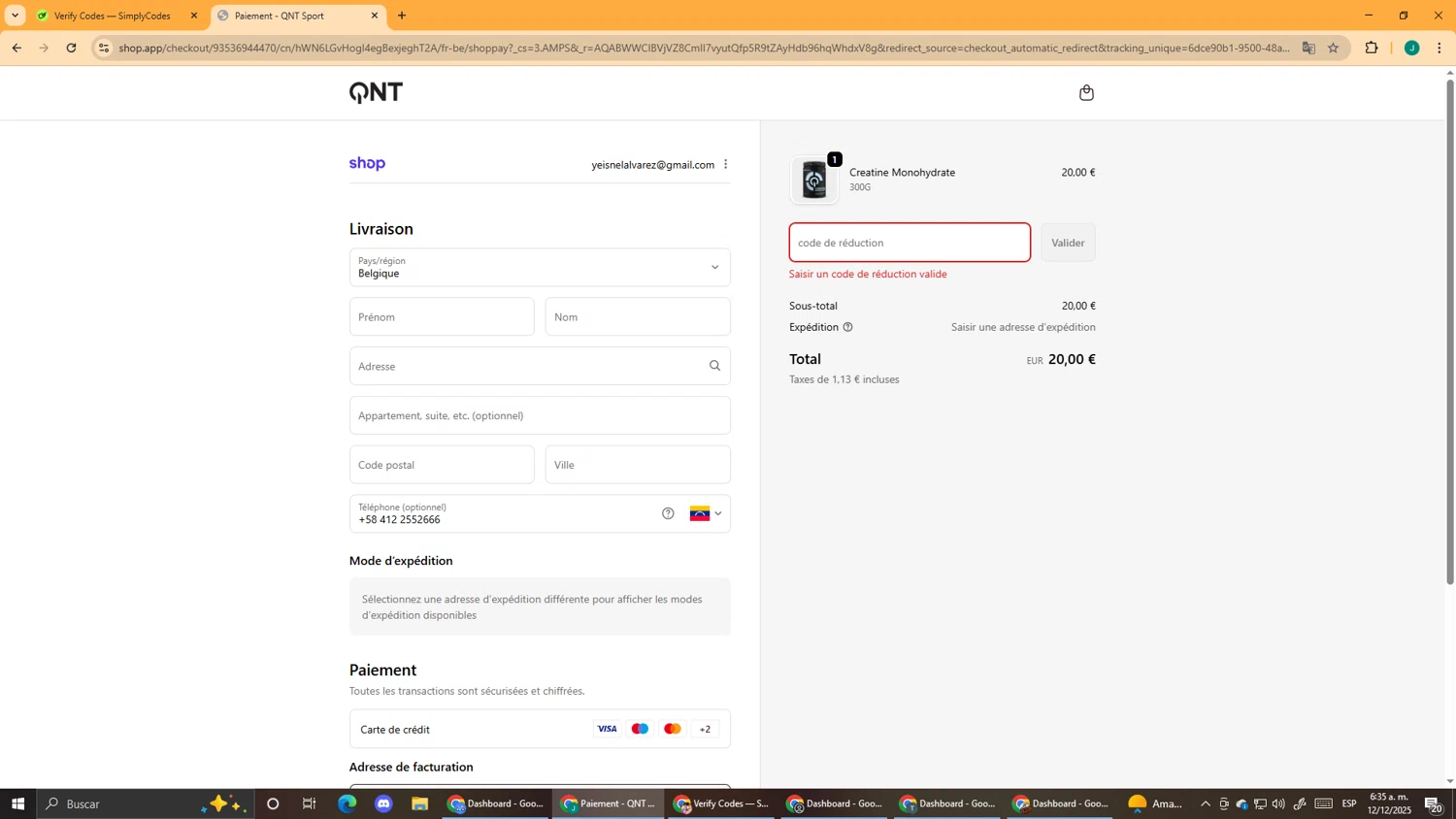Click the Maestro card icon
The height and width of the screenshot is (819, 1456).
tap(640, 729)
